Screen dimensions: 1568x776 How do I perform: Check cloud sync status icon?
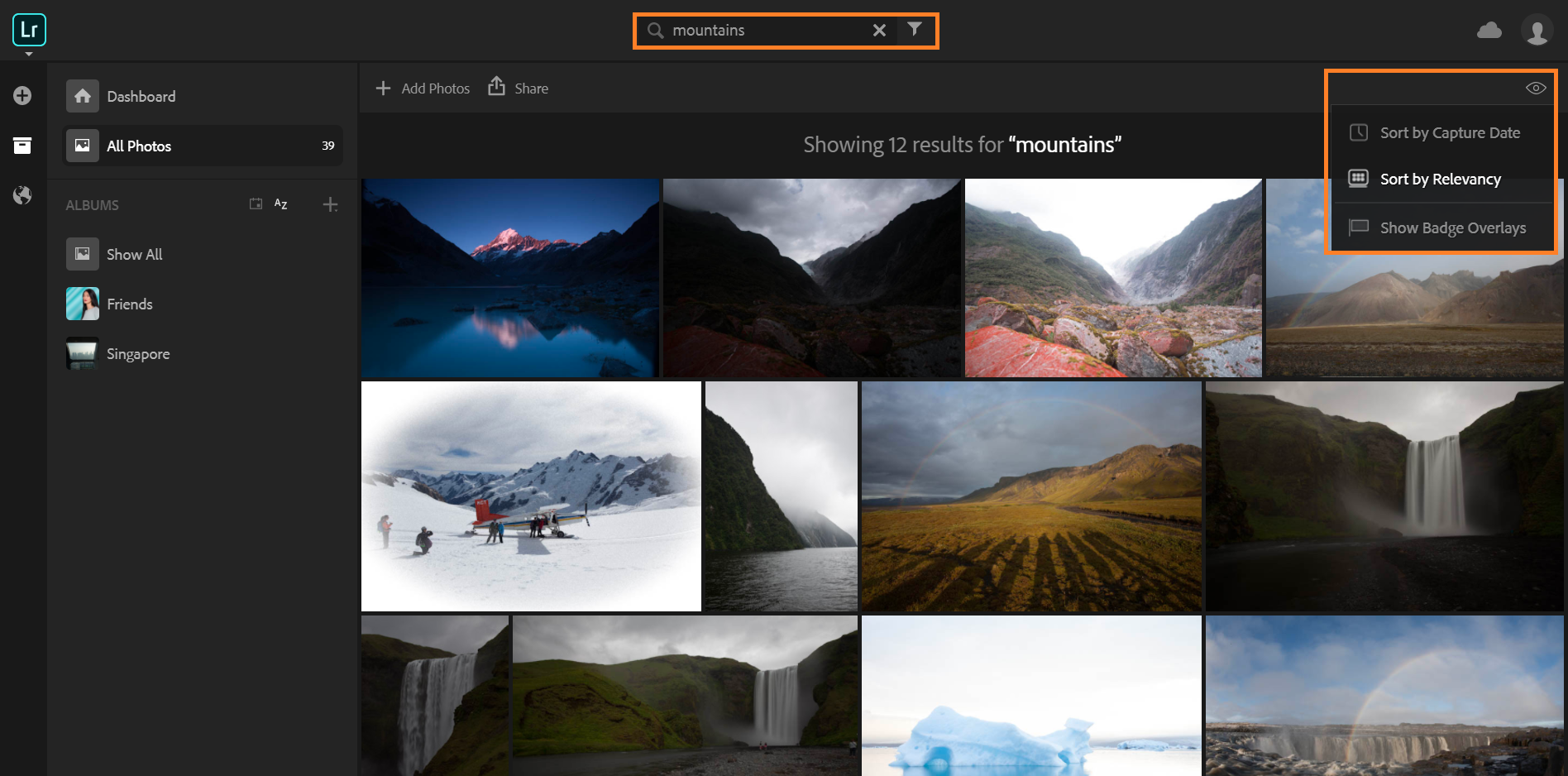[x=1489, y=30]
